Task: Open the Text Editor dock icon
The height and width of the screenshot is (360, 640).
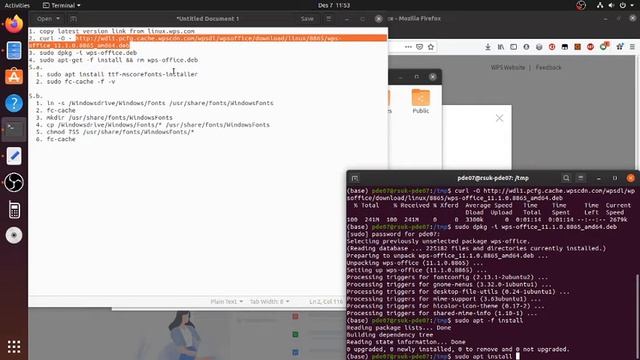Action: (14, 156)
